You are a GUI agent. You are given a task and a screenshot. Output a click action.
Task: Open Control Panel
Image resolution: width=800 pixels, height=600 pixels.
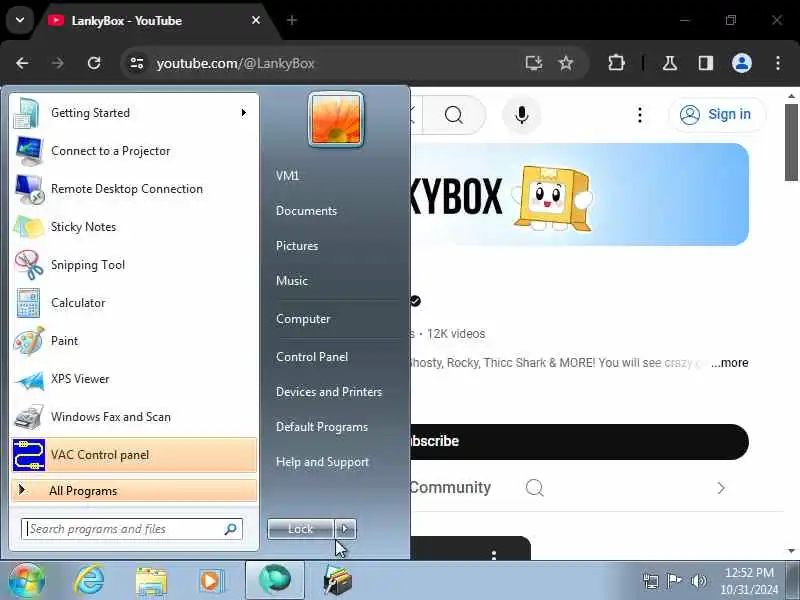point(312,357)
